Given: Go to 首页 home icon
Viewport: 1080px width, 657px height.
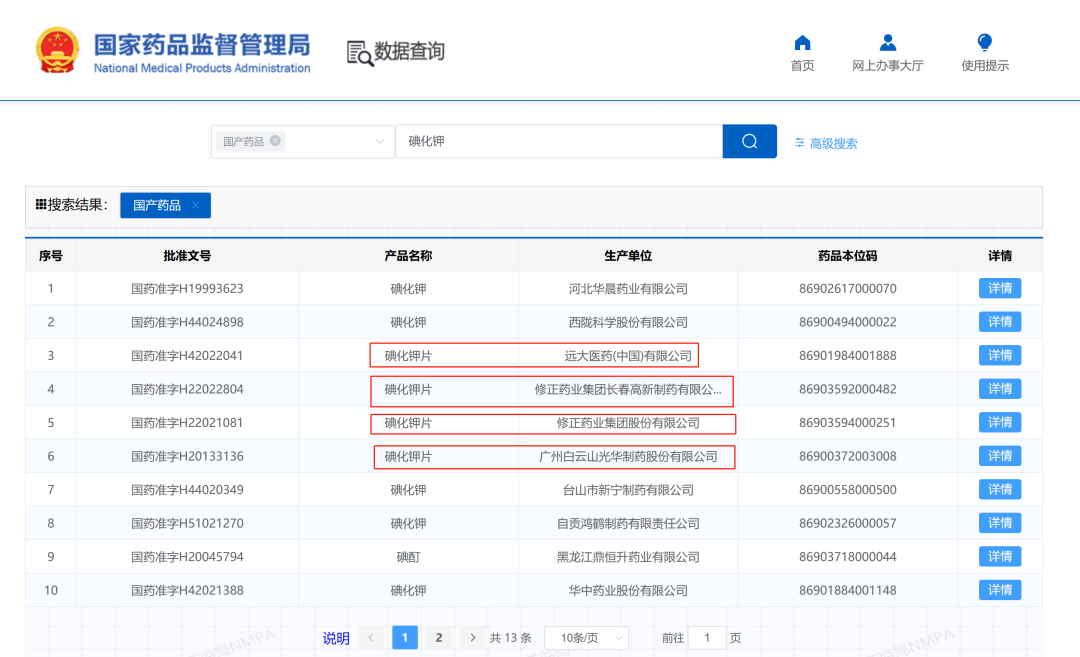Looking at the screenshot, I should coord(802,50).
